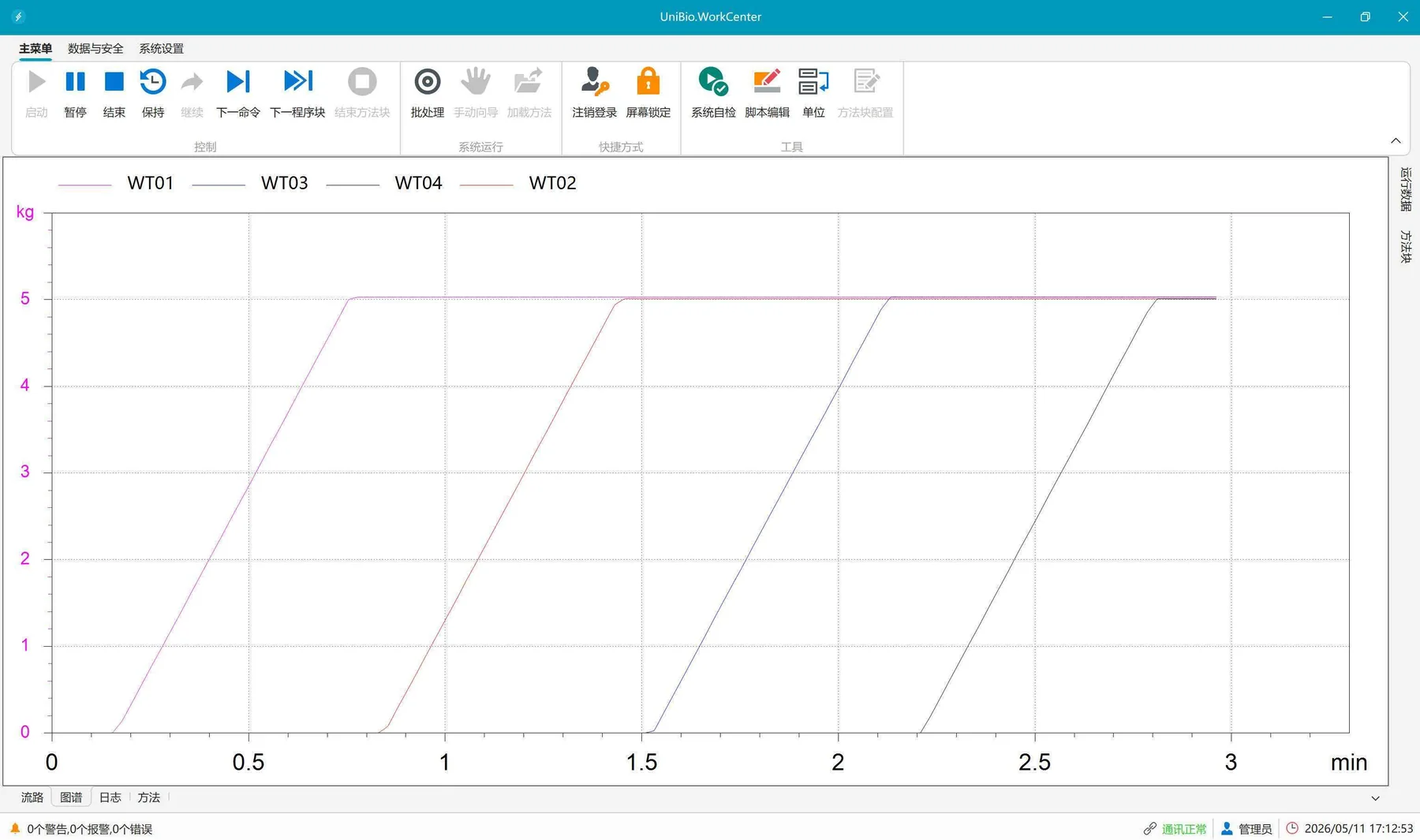The image size is (1420, 840).
Task: Expand bottom panel with down chevron
Action: coord(1375,798)
